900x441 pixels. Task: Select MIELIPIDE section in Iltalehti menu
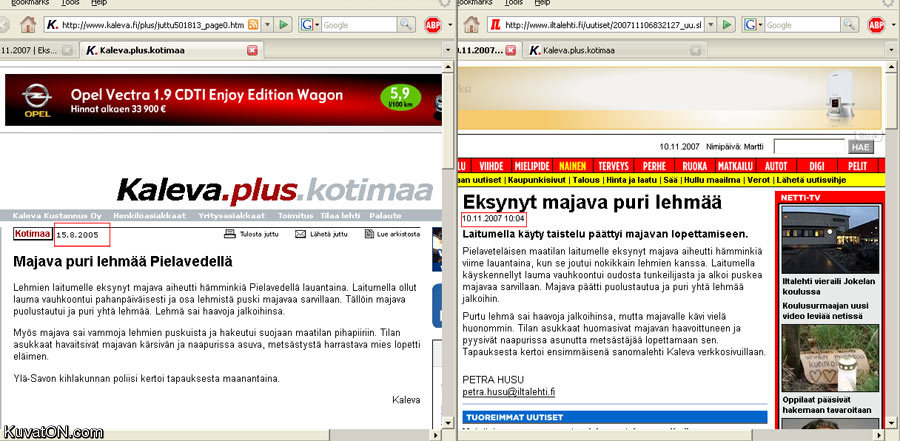pos(532,166)
